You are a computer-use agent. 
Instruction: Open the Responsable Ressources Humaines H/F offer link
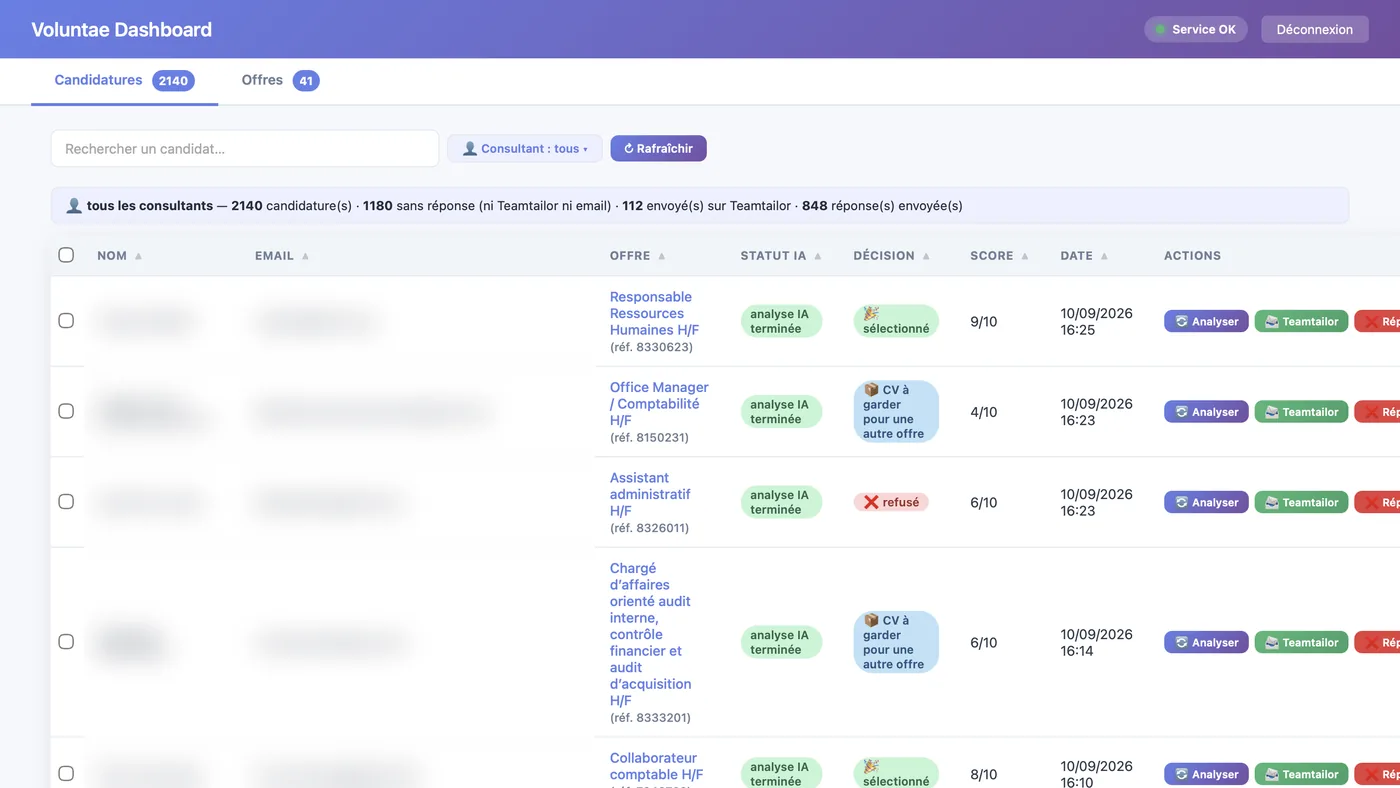655,313
